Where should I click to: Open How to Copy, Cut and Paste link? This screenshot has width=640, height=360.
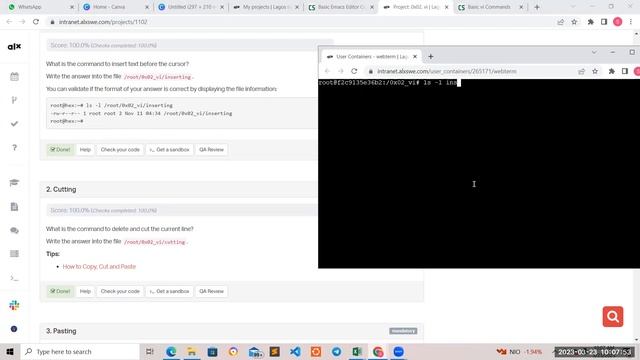click(99, 266)
